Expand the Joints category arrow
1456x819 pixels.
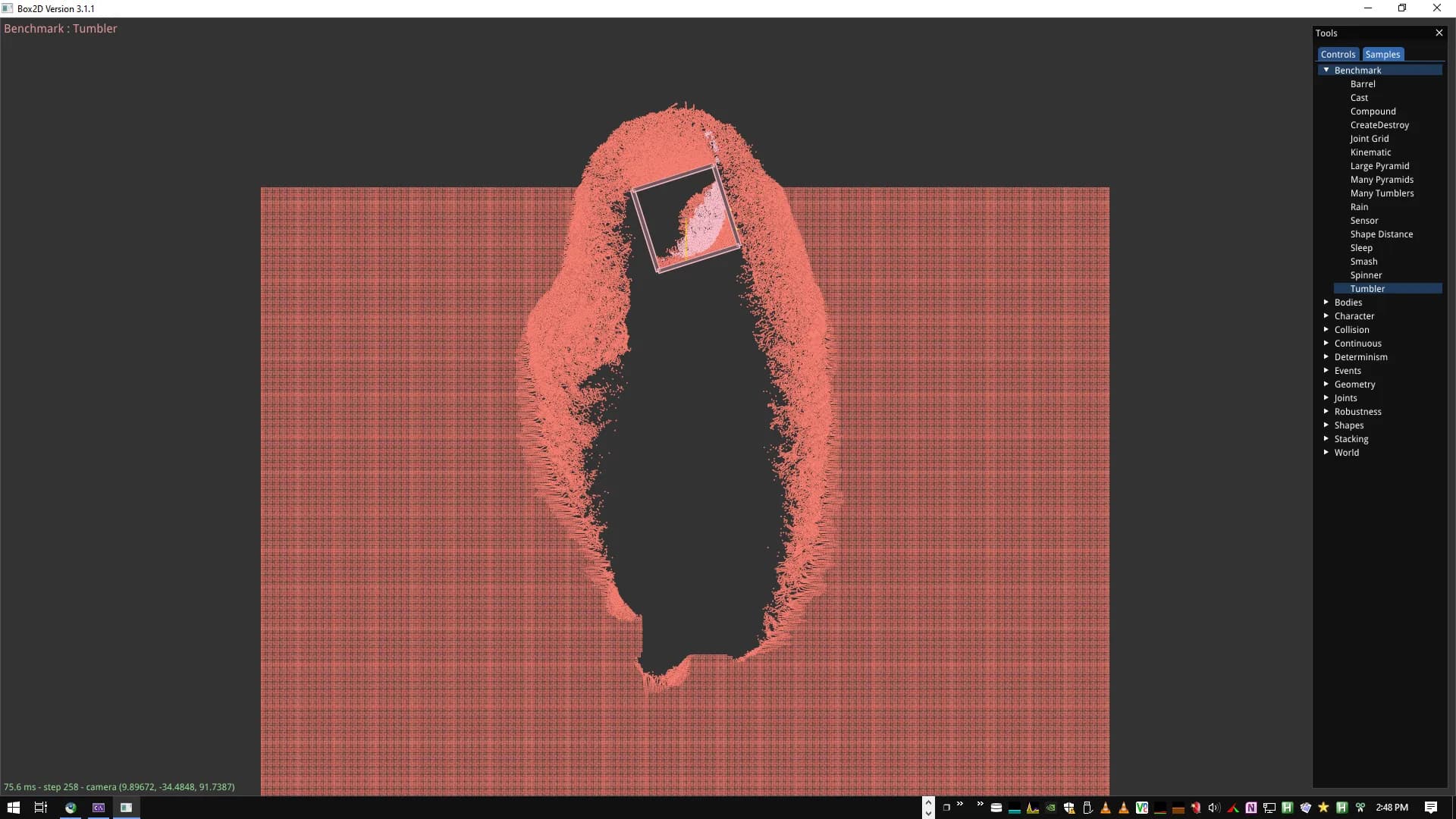coord(1326,397)
